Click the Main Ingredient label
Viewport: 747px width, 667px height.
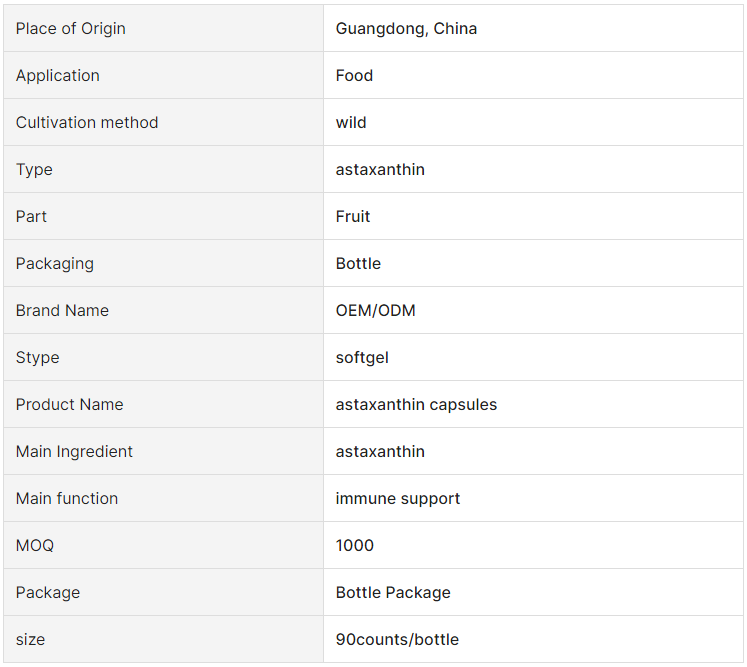pos(74,452)
